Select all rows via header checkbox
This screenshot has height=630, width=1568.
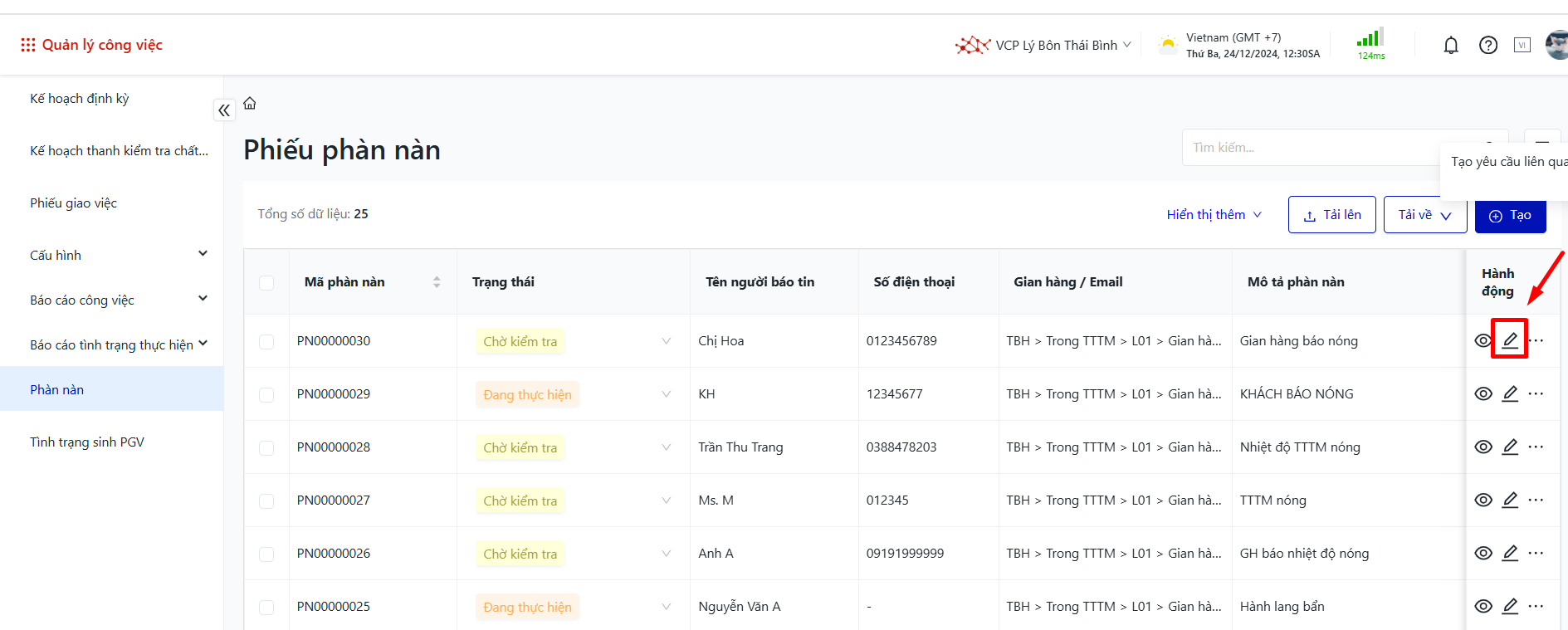pos(266,282)
